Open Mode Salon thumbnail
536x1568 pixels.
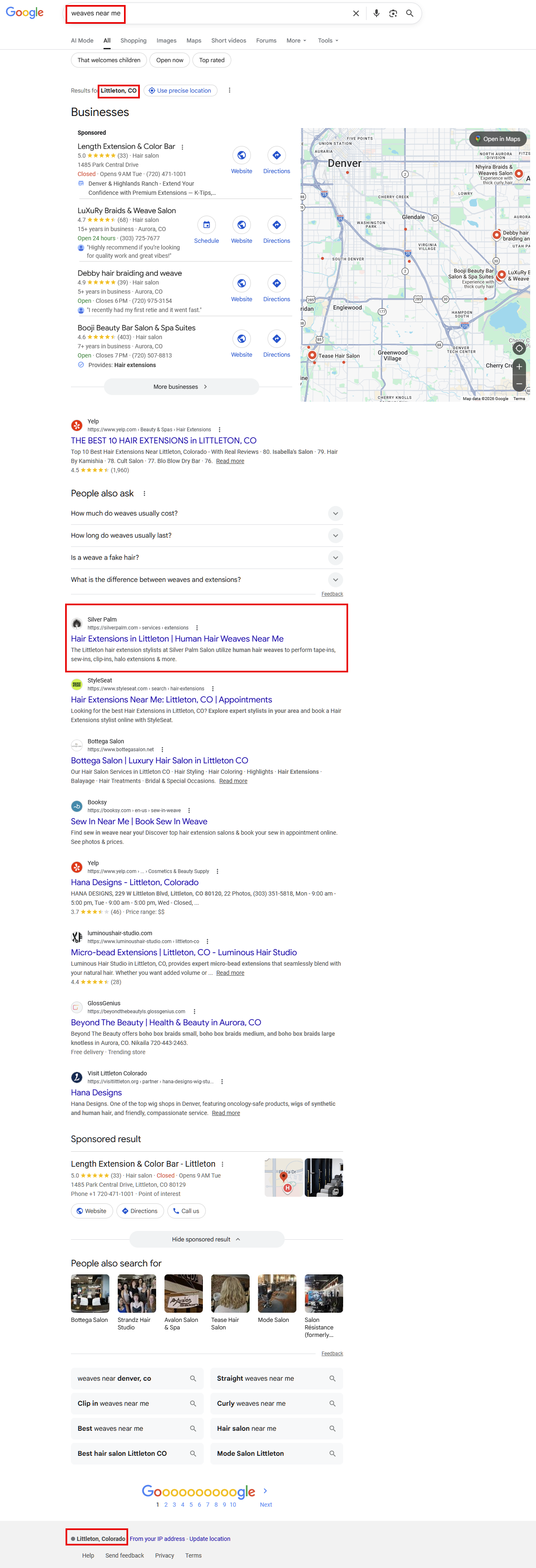pos(277,1293)
